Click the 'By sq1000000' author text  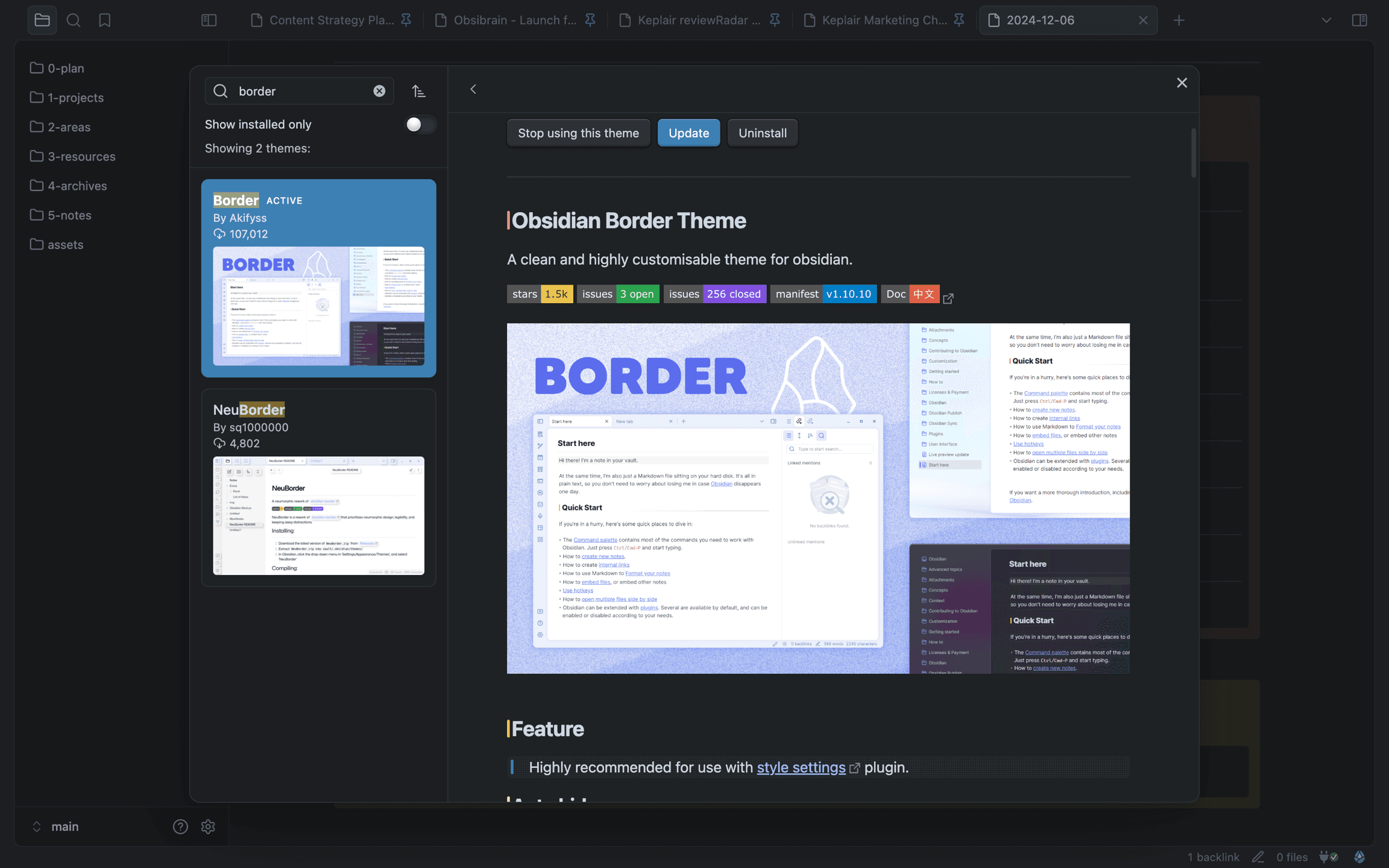click(251, 427)
